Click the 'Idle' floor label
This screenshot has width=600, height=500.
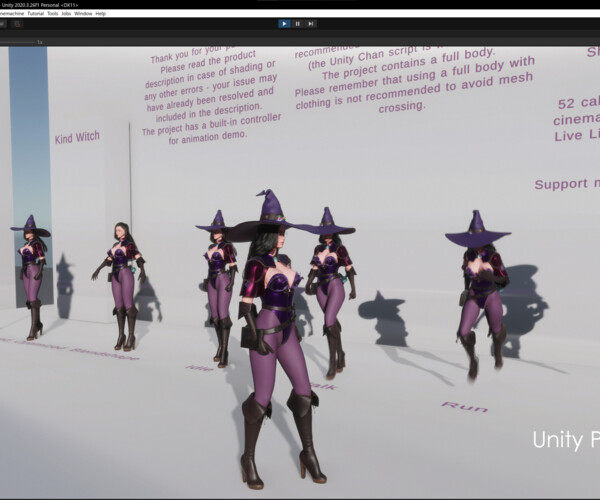coord(200,368)
